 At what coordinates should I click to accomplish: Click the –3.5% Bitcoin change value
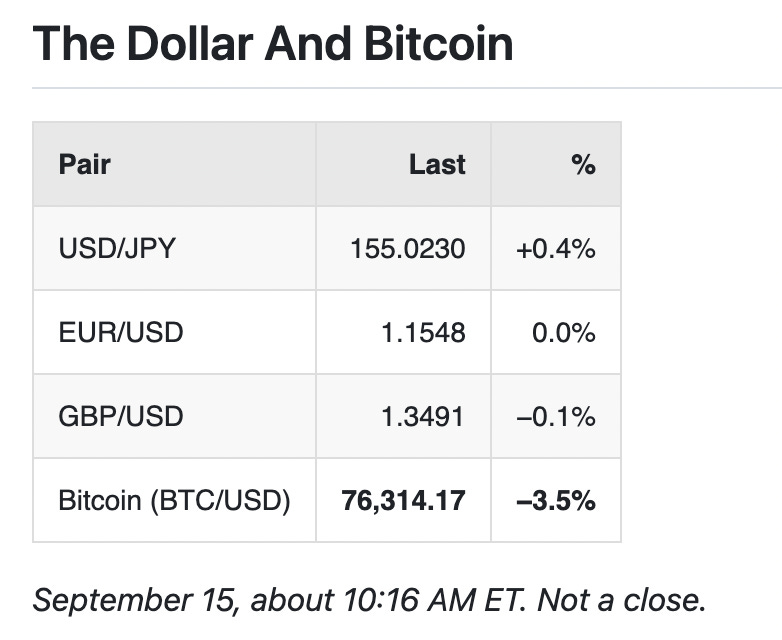(556, 500)
